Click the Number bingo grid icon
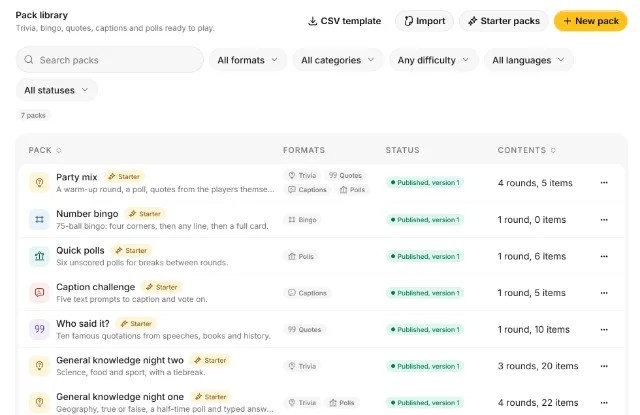Screen dimensions: 640x415 click(x=39, y=220)
